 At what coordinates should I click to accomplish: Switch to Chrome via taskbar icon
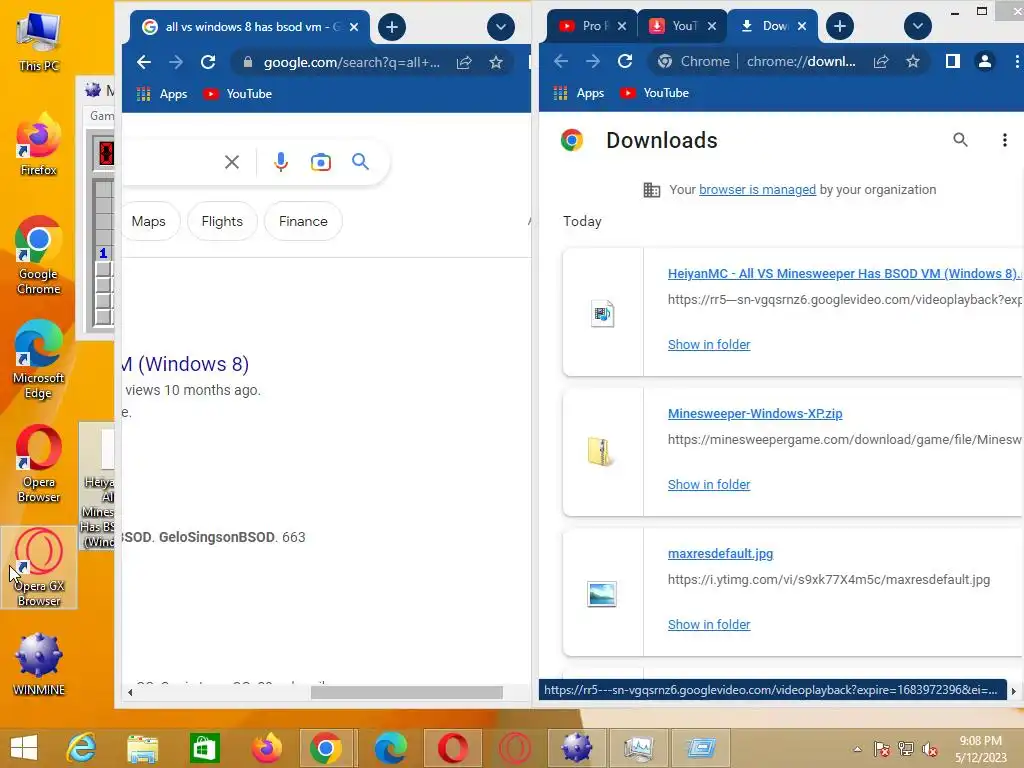326,748
